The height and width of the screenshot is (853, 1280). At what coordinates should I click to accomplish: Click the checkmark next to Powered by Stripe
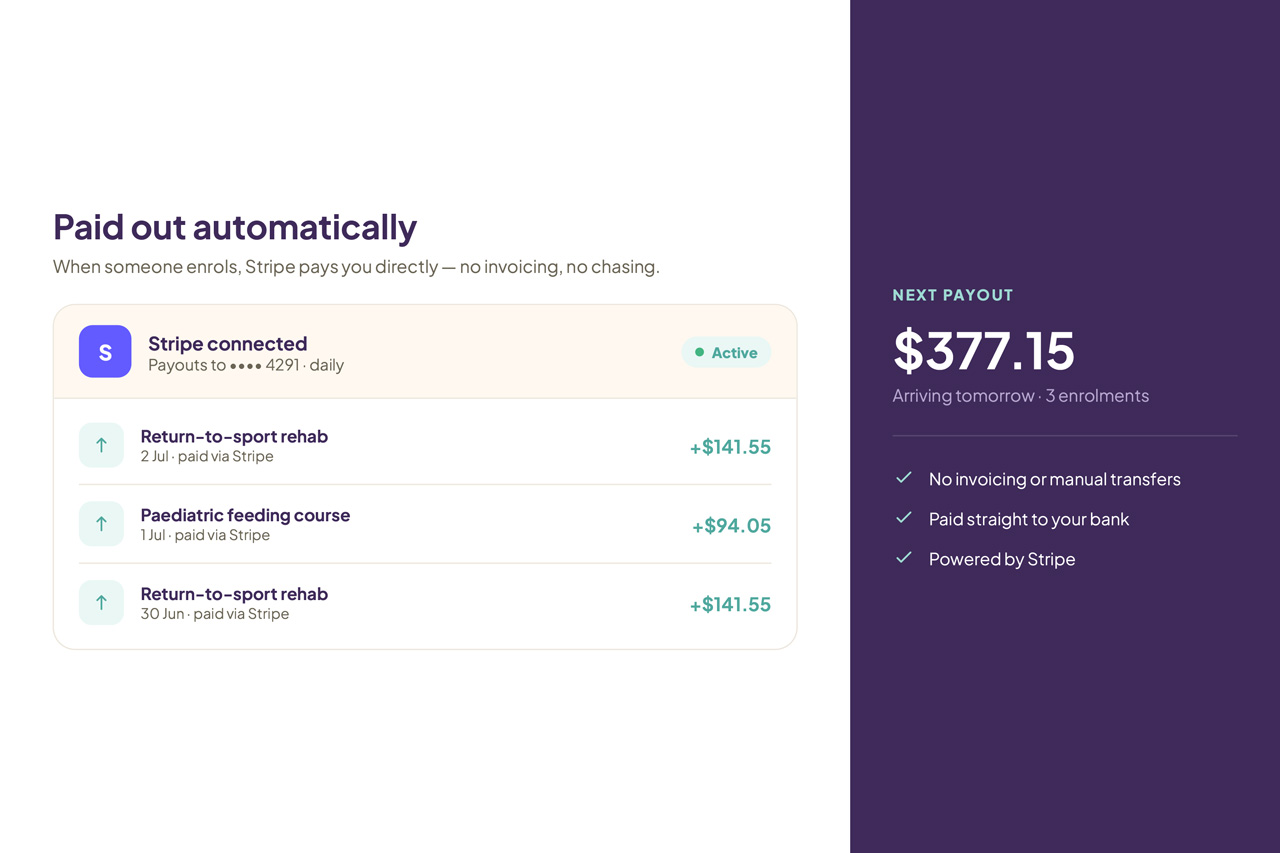[x=904, y=558]
